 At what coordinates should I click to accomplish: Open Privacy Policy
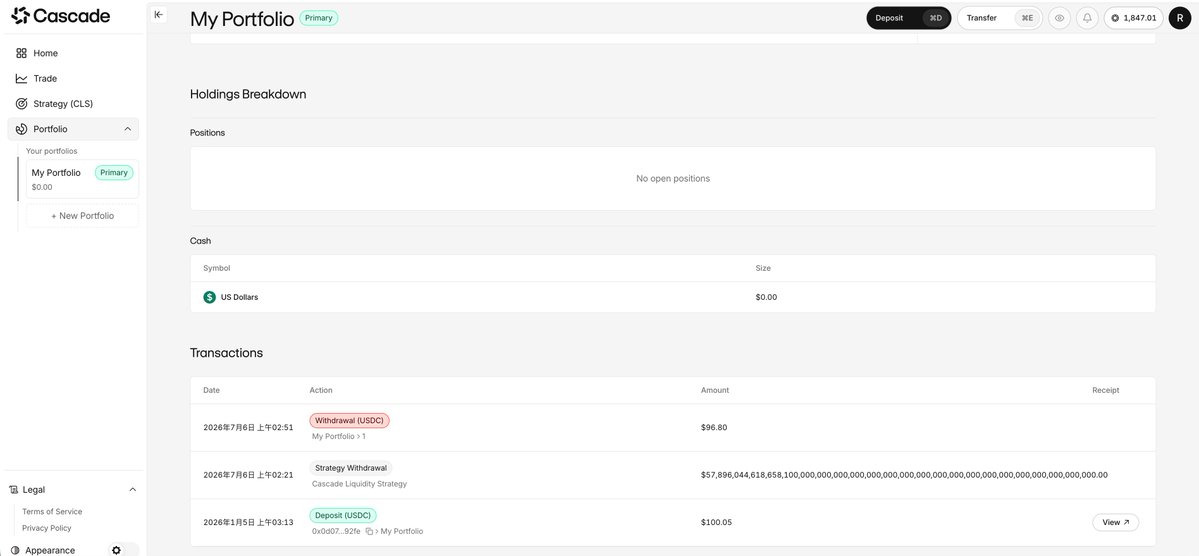tap(47, 528)
